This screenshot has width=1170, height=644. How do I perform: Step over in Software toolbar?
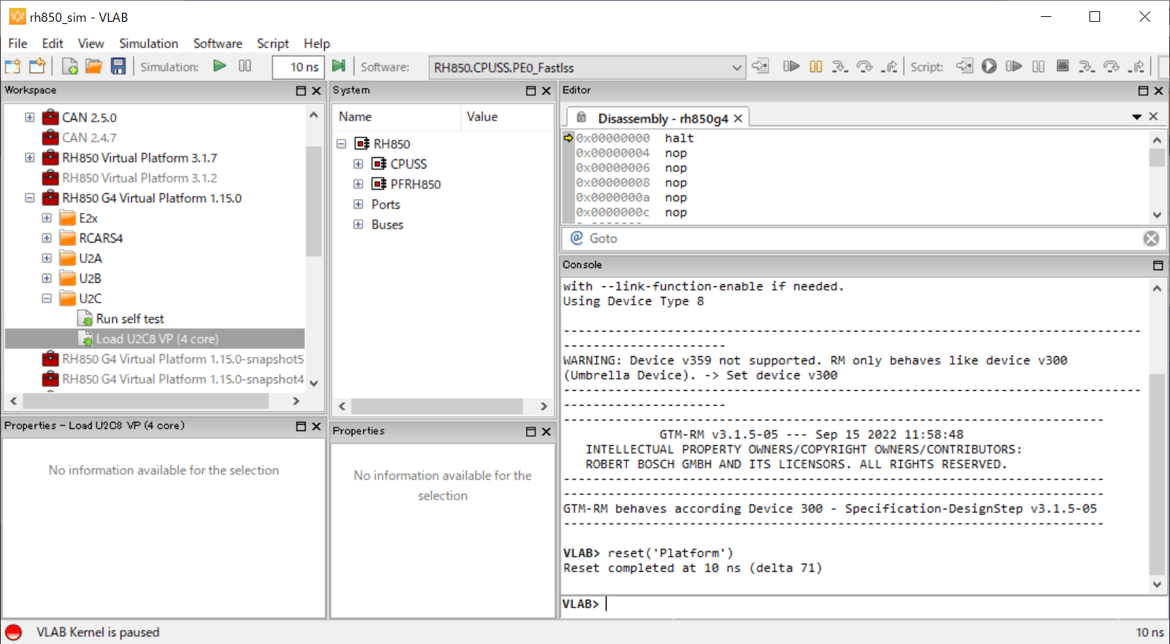[864, 66]
